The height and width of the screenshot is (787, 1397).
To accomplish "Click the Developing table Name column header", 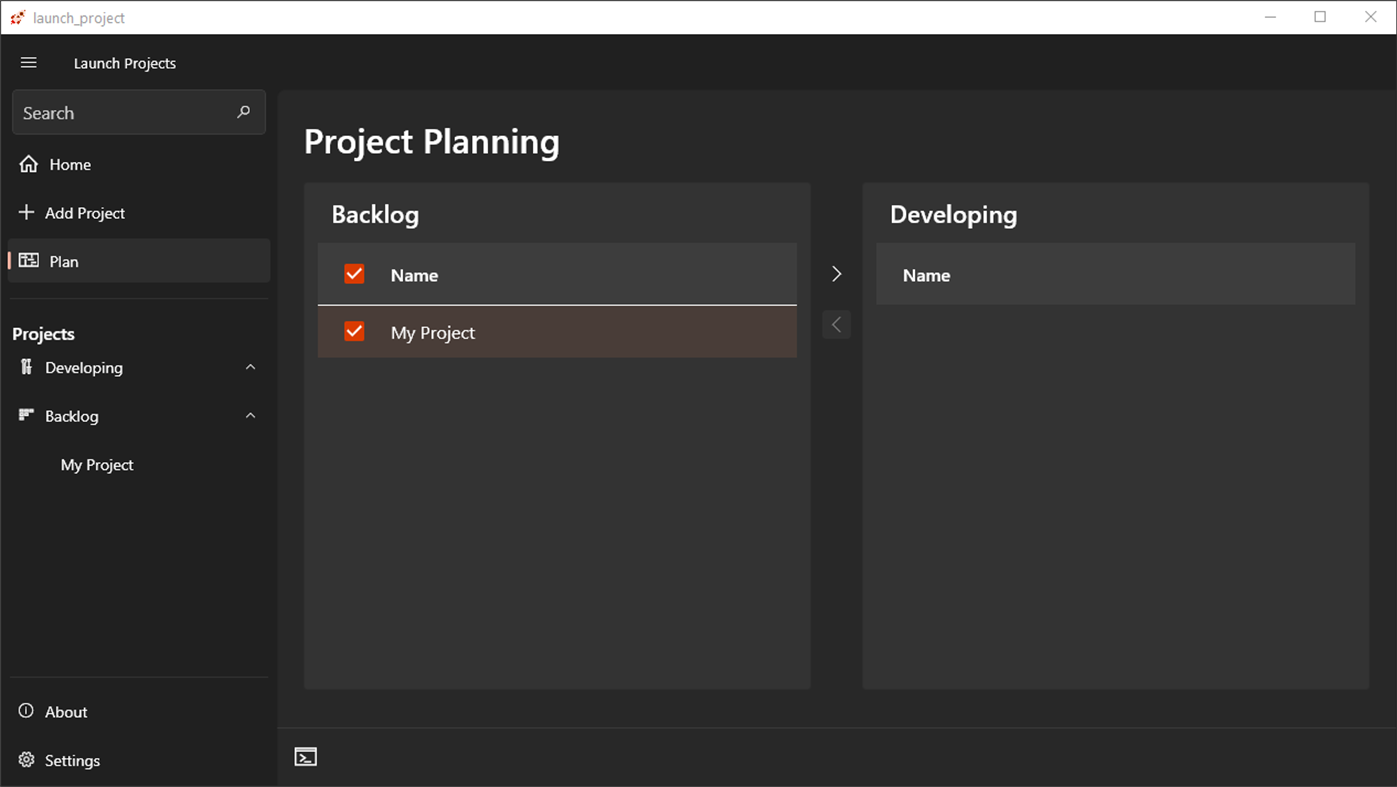I will pos(927,275).
